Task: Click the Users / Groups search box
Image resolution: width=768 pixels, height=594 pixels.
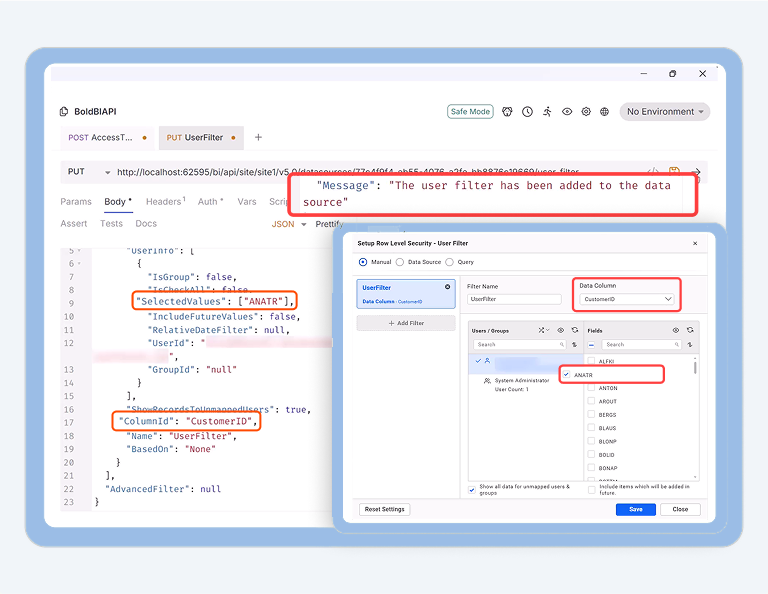Action: [x=519, y=345]
